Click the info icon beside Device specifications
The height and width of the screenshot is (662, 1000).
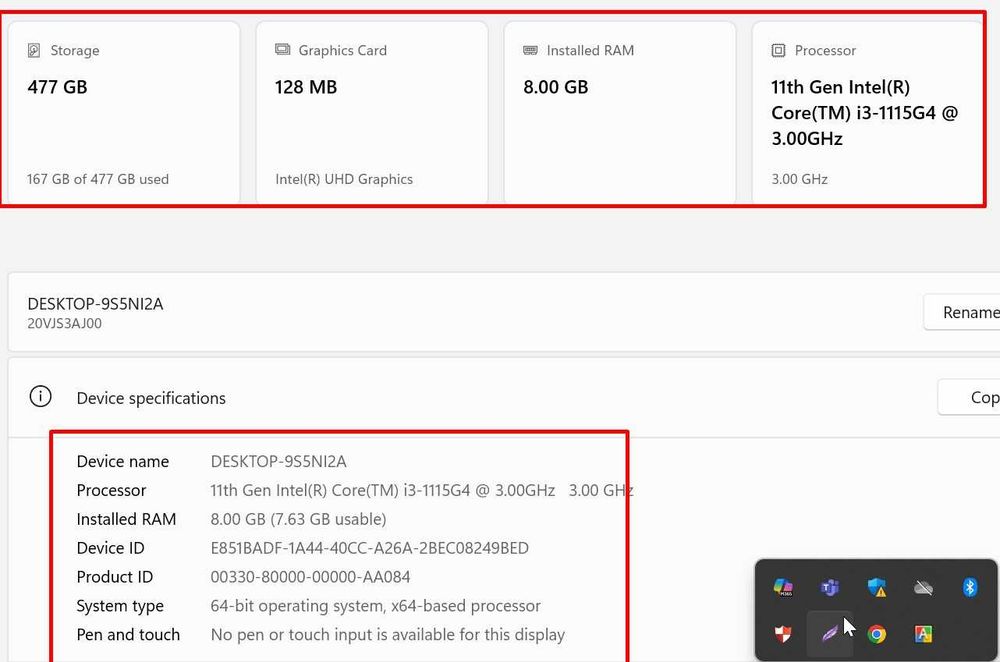[40, 397]
